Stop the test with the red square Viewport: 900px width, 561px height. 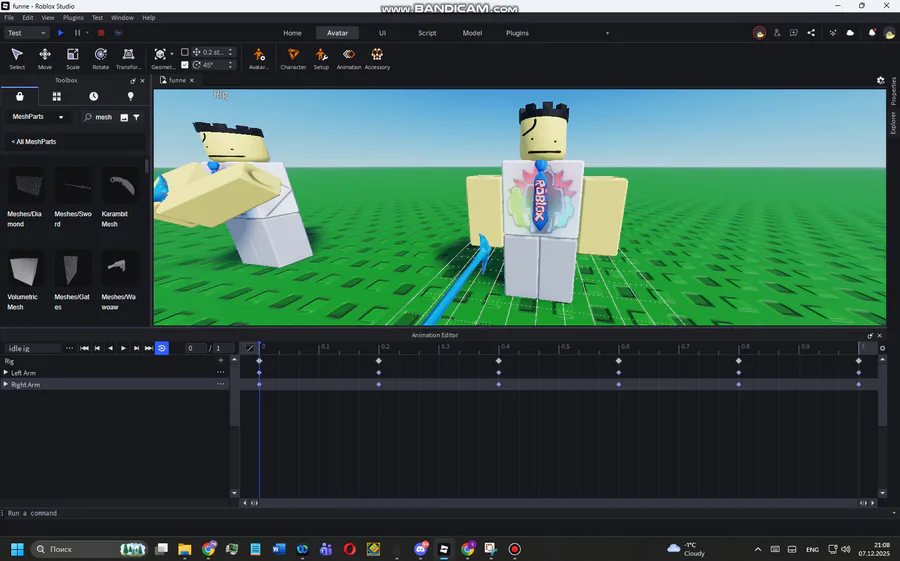pos(101,33)
